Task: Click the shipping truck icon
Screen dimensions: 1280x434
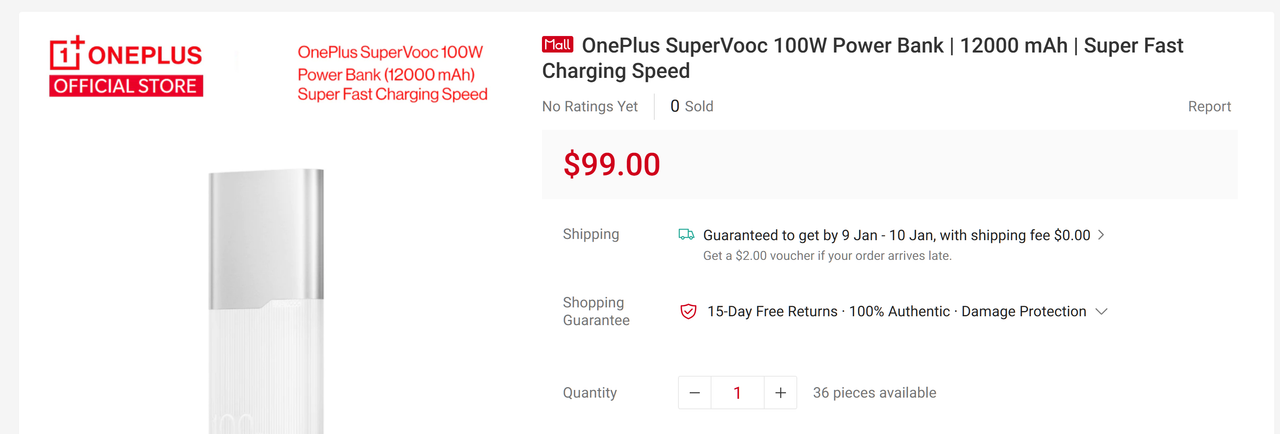Action: point(686,235)
